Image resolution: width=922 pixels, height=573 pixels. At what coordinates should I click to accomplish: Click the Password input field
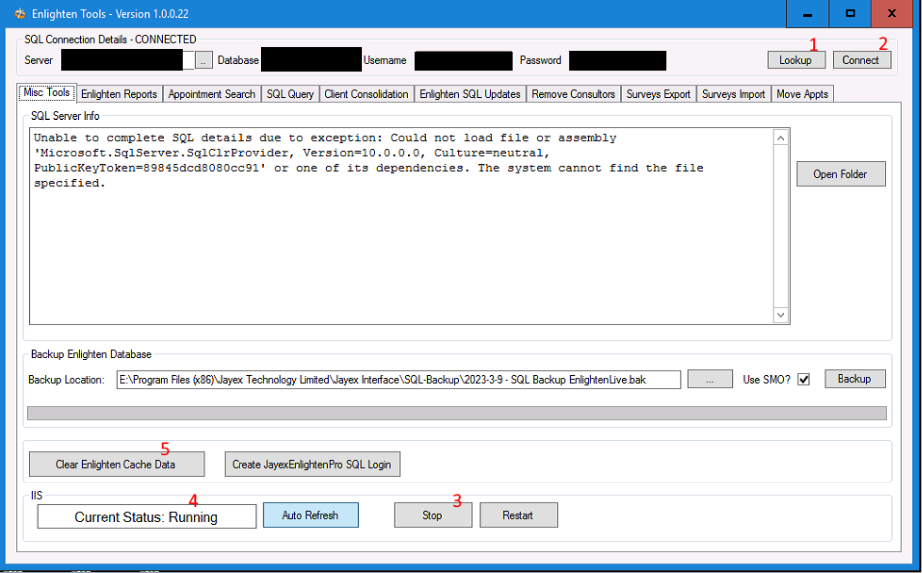(617, 61)
